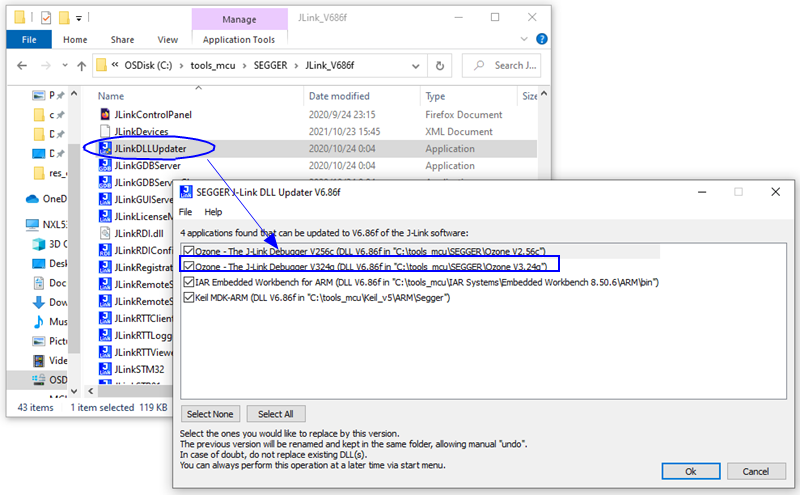Open View ribbon tab

click(x=168, y=39)
